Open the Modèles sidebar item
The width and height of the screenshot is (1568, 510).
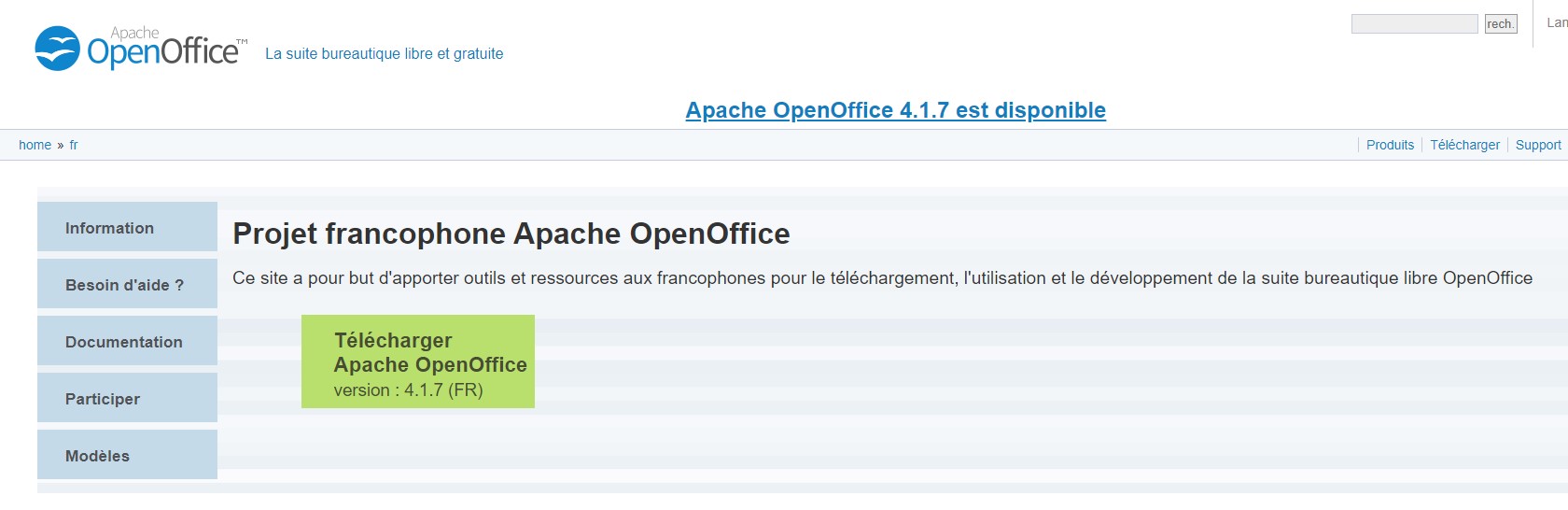tap(127, 455)
